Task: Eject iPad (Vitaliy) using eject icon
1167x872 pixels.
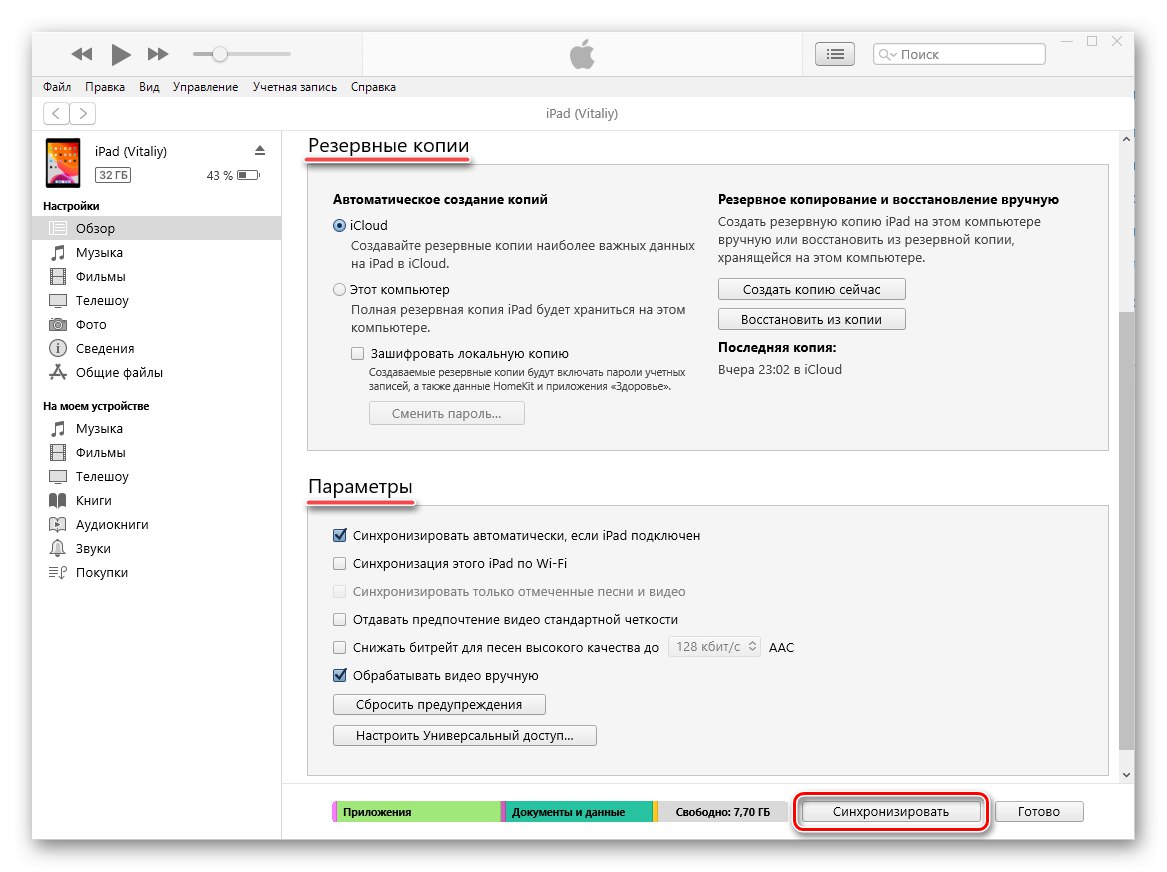Action: 260,151
